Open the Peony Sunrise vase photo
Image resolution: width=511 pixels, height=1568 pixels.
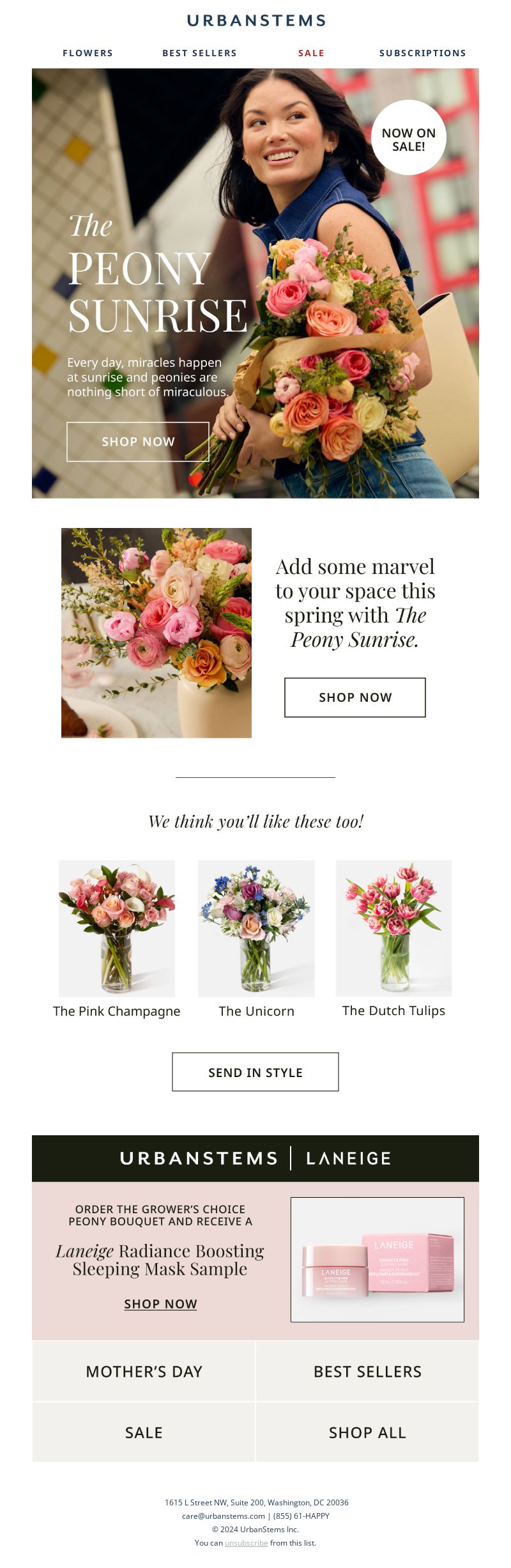pyautogui.click(x=156, y=633)
